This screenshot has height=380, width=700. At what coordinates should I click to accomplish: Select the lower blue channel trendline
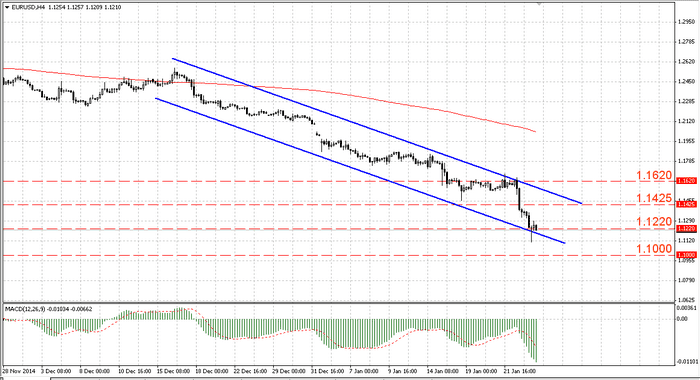(x=360, y=171)
